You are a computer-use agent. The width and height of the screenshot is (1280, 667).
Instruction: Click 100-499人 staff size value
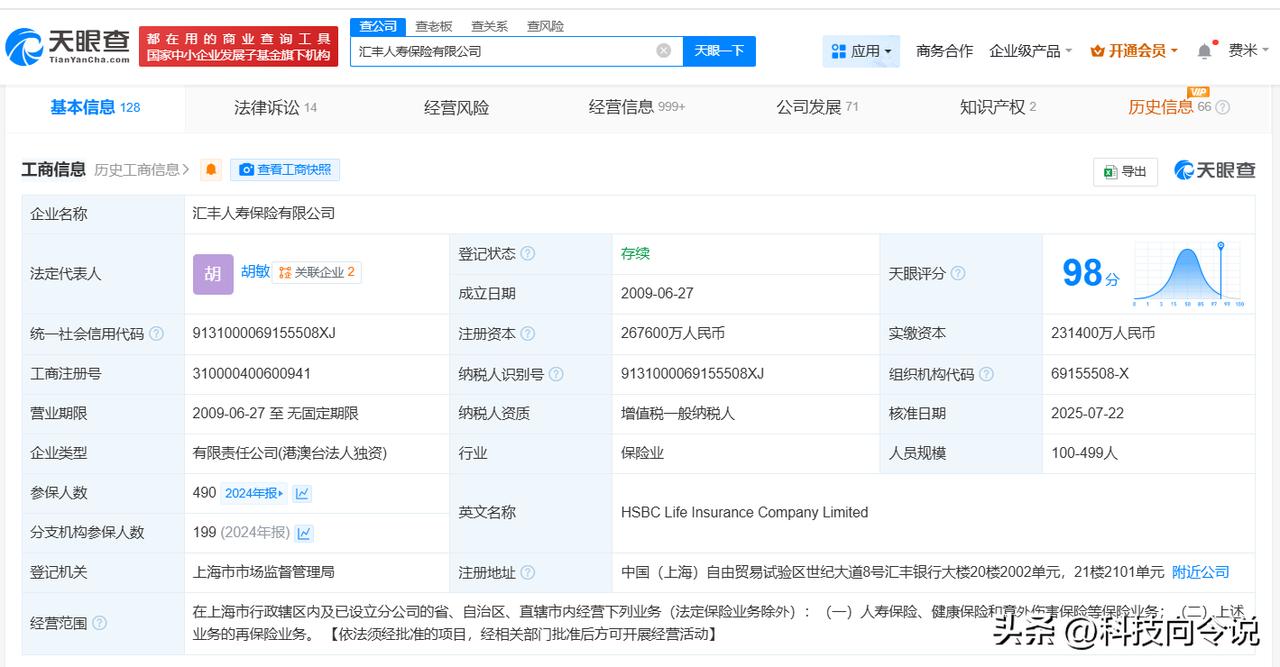pos(1085,454)
